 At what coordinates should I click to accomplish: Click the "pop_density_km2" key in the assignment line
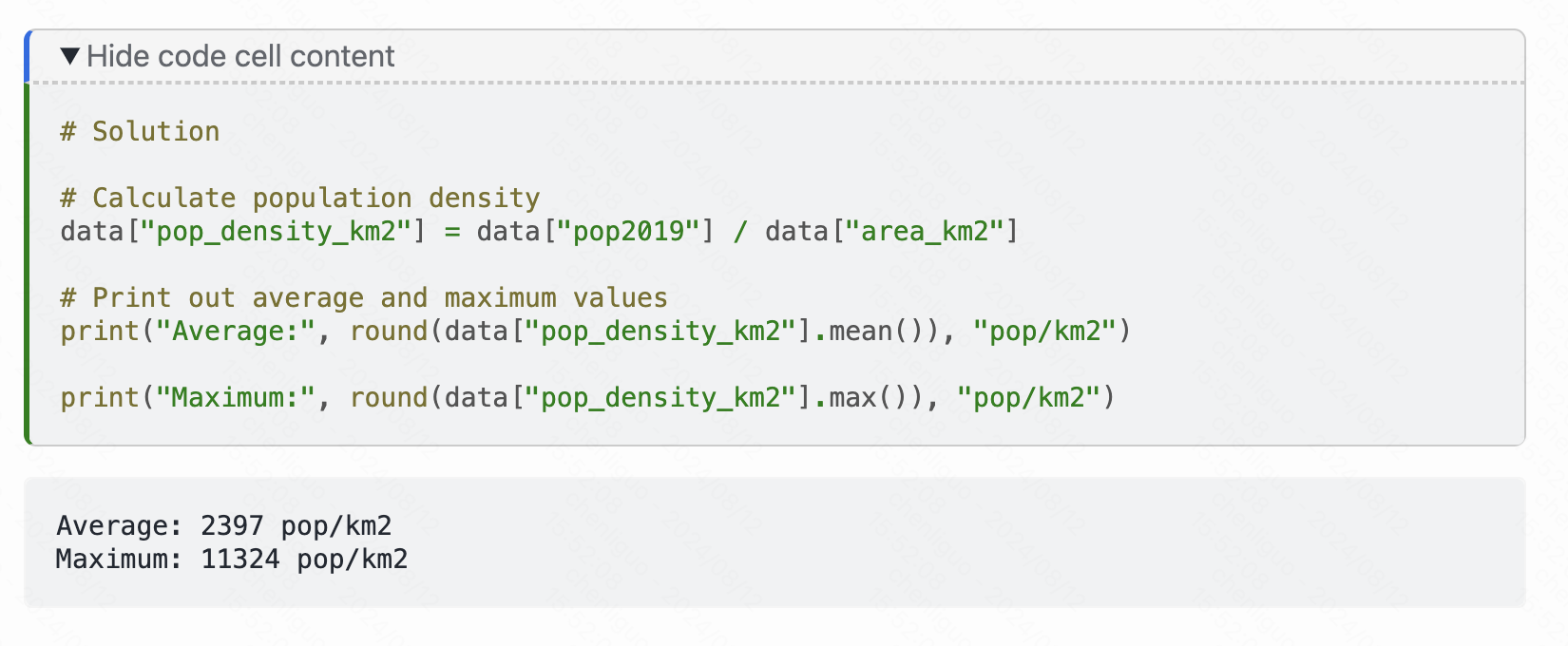(276, 231)
